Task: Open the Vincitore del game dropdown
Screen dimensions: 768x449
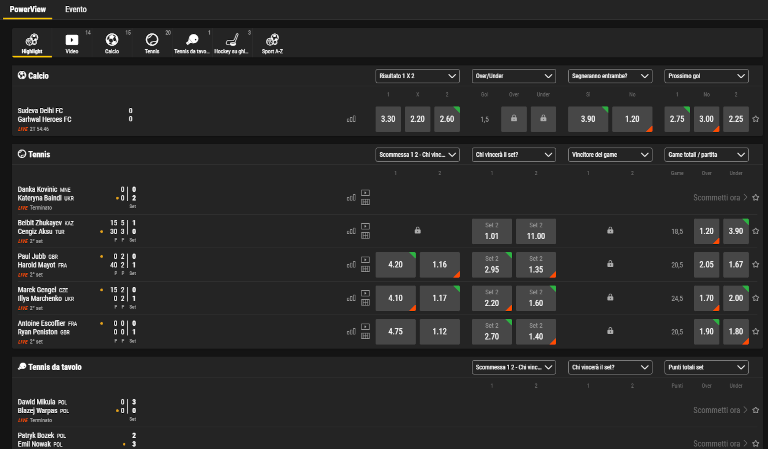Action: (609, 155)
